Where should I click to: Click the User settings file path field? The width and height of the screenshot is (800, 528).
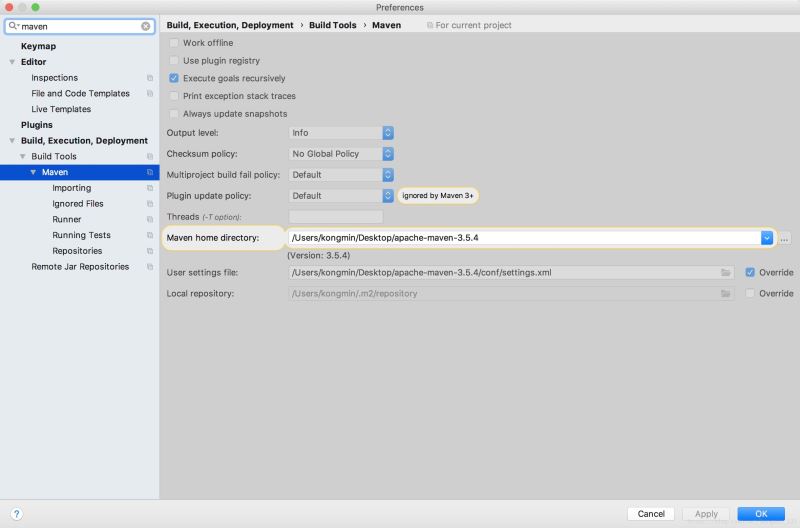(x=511, y=273)
